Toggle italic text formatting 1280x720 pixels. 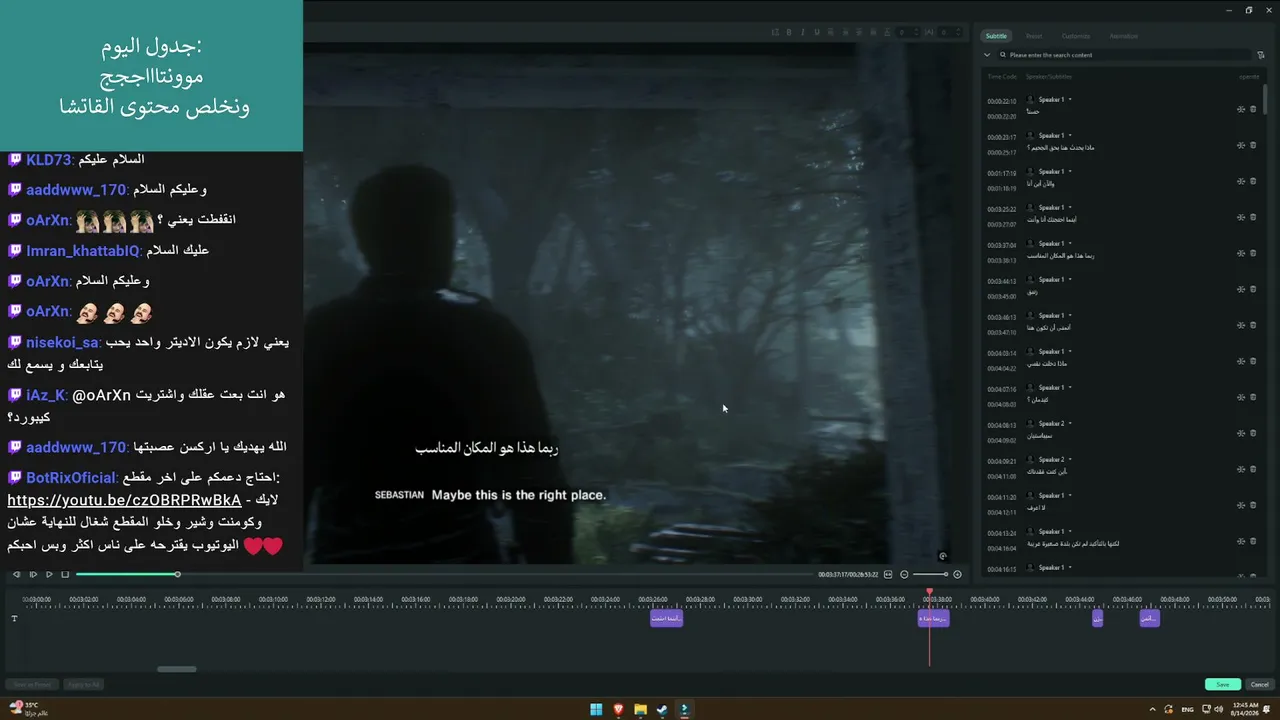tap(802, 32)
